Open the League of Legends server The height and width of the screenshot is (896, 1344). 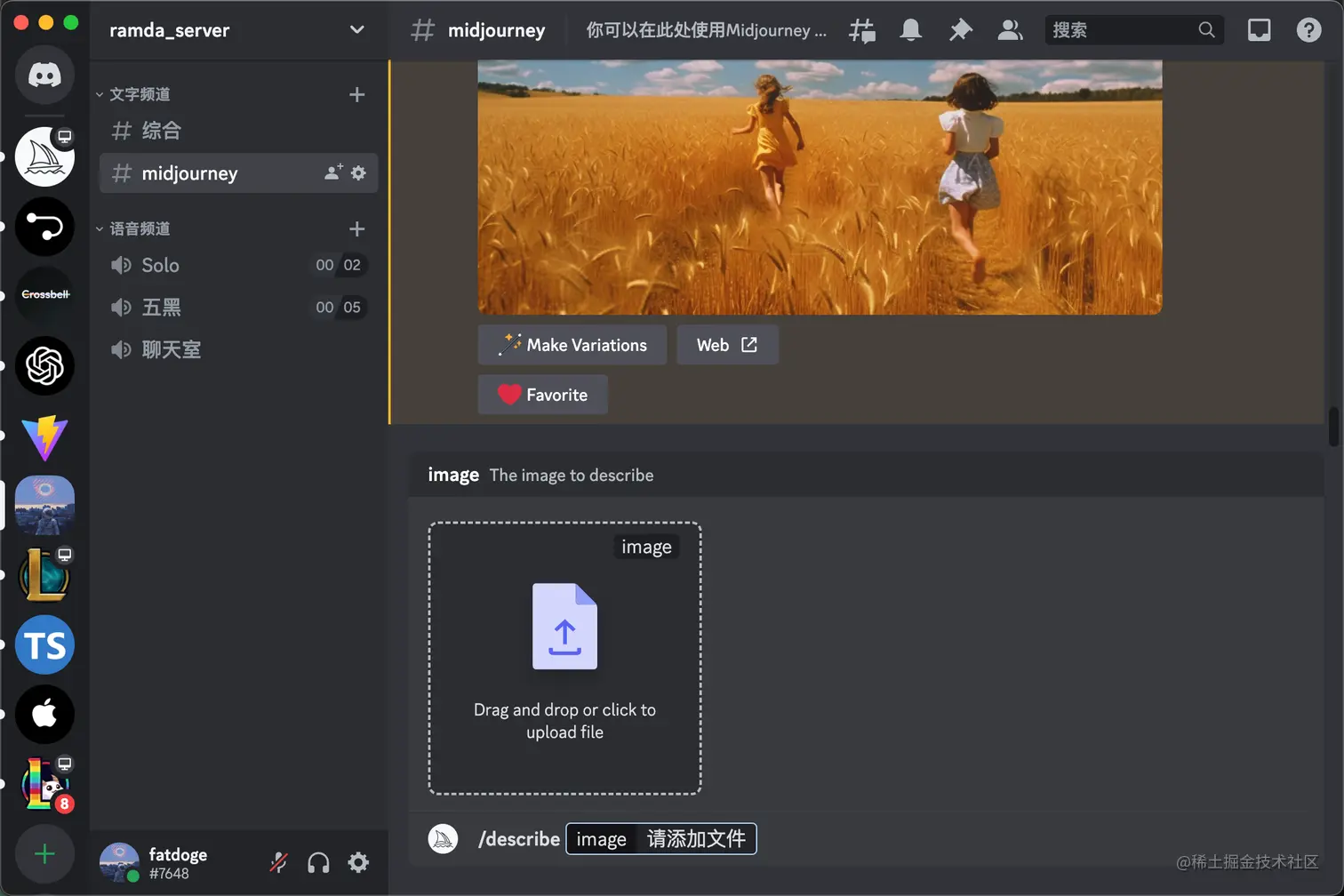coord(44,575)
